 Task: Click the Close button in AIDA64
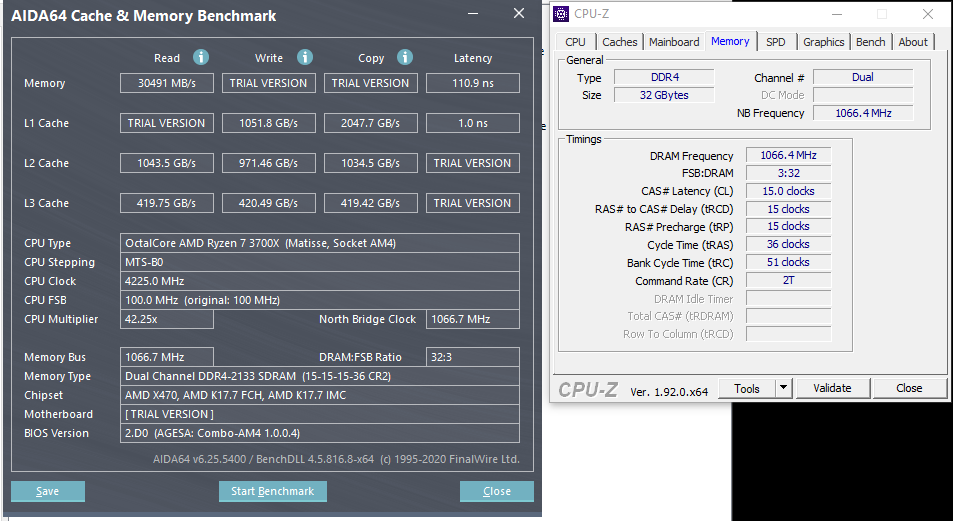[x=497, y=491]
